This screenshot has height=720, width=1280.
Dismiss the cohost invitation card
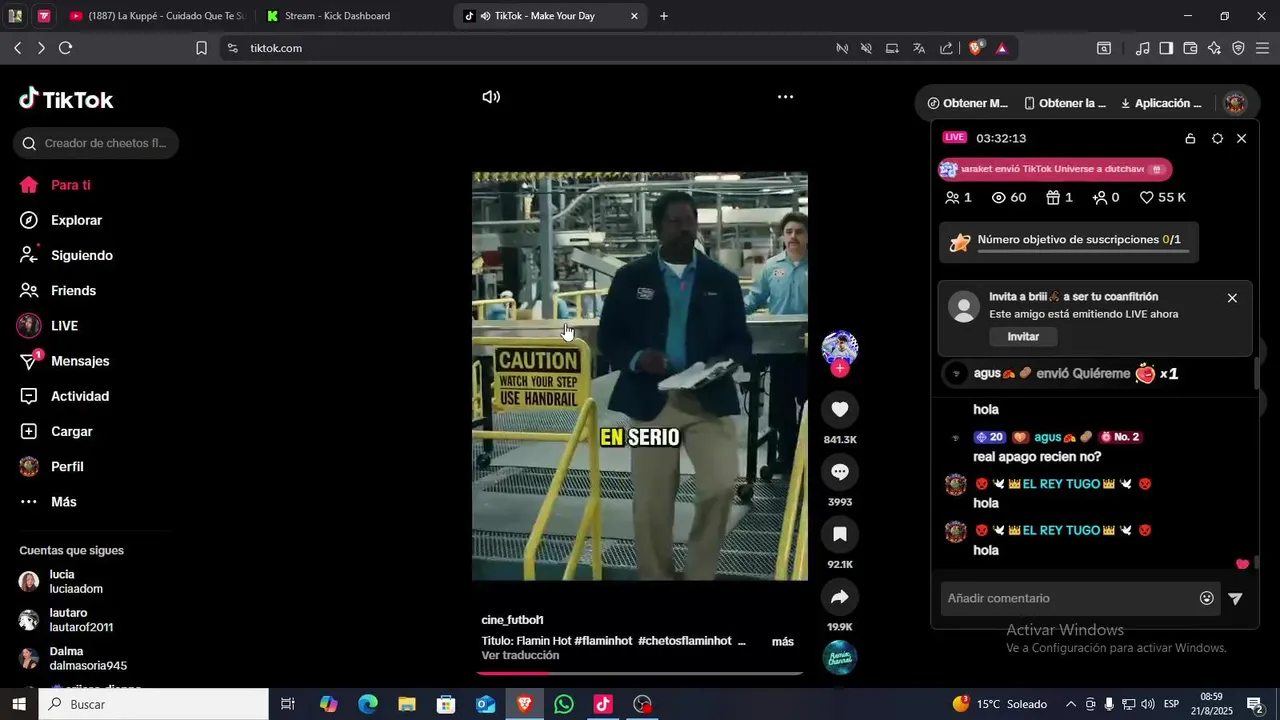tap(1232, 298)
